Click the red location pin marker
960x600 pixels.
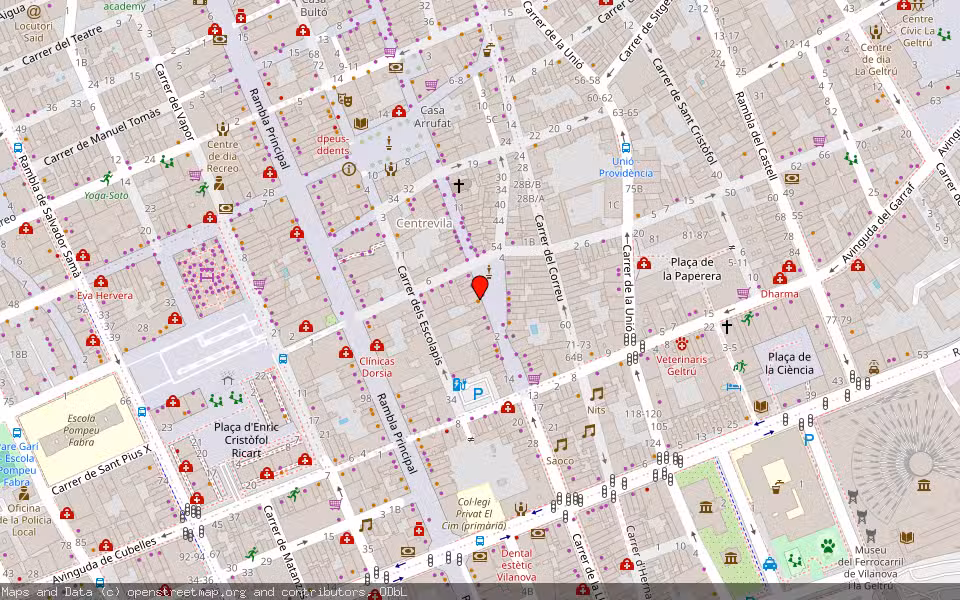pos(480,287)
